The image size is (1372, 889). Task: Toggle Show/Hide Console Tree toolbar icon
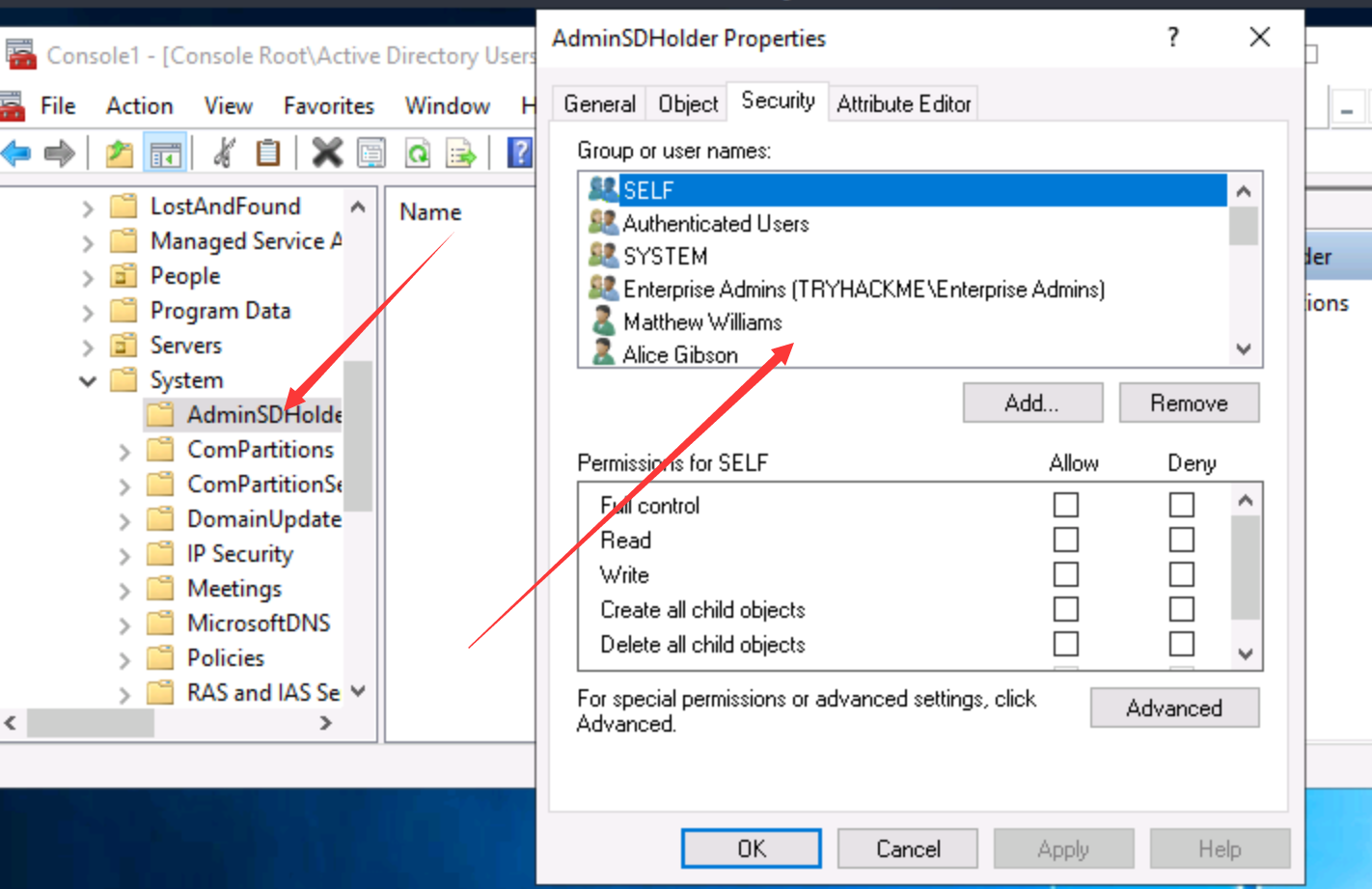tap(165, 153)
